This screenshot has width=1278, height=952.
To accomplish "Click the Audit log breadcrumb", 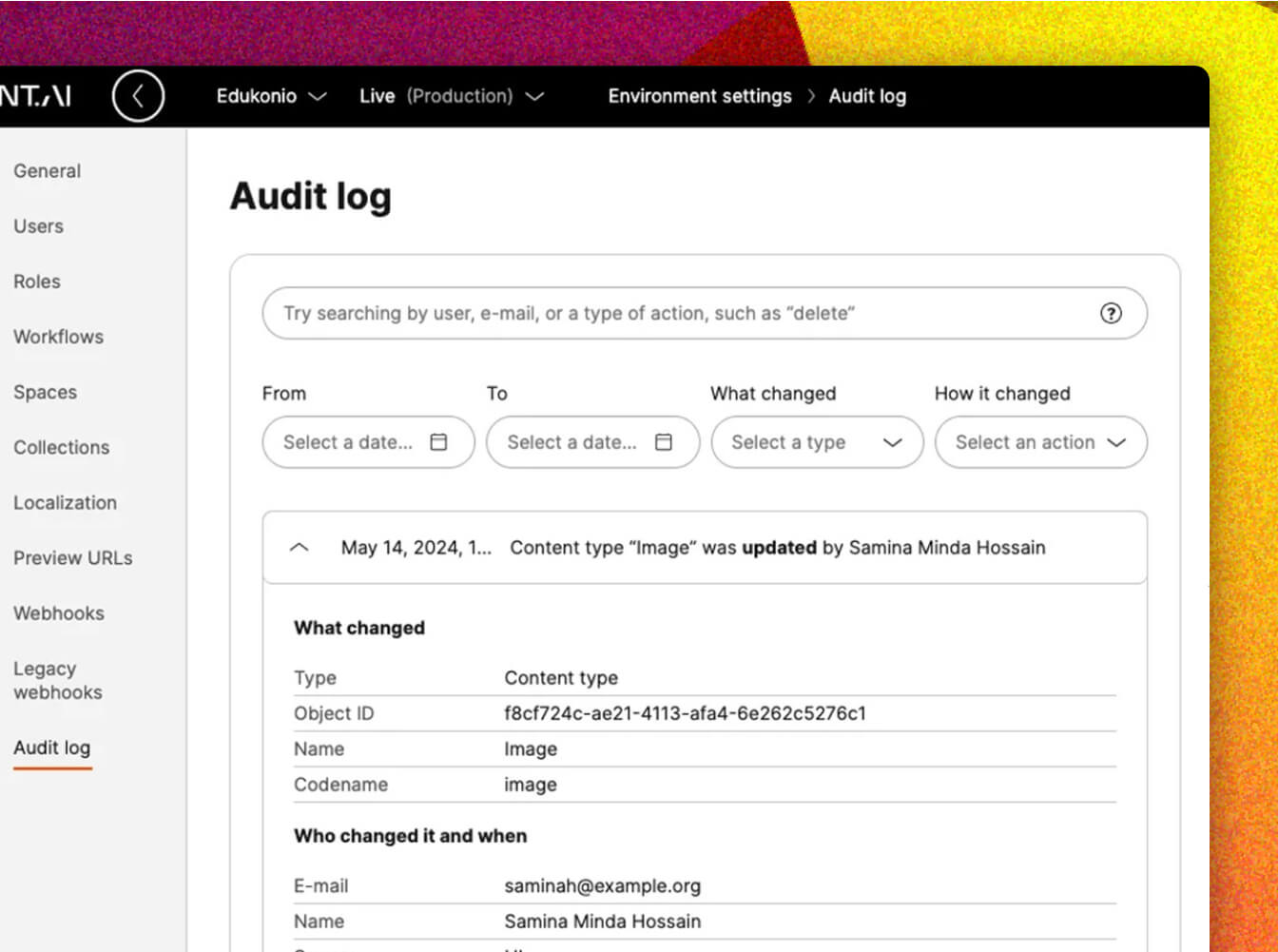I will [867, 96].
